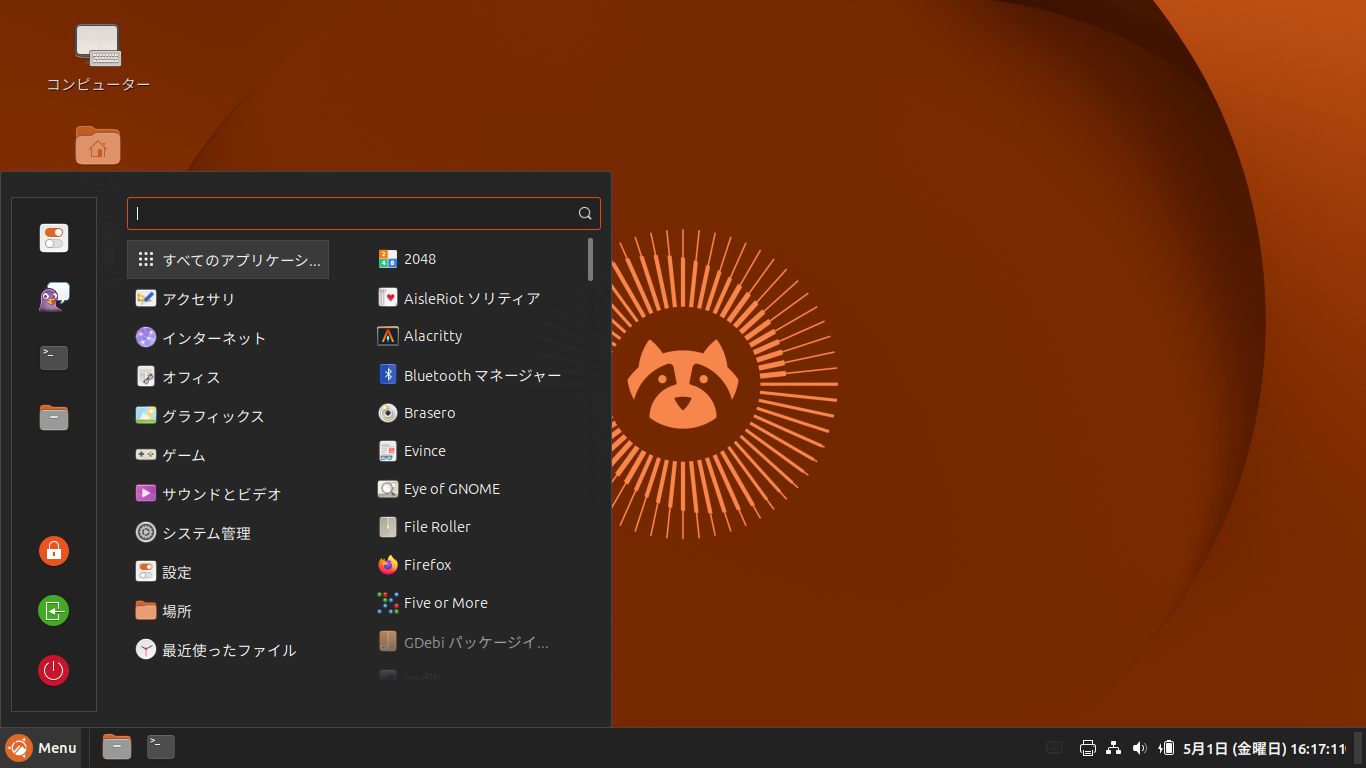Open Terminal from the menu favorites sidebar
Viewport: 1366px width, 768px height.
54,357
